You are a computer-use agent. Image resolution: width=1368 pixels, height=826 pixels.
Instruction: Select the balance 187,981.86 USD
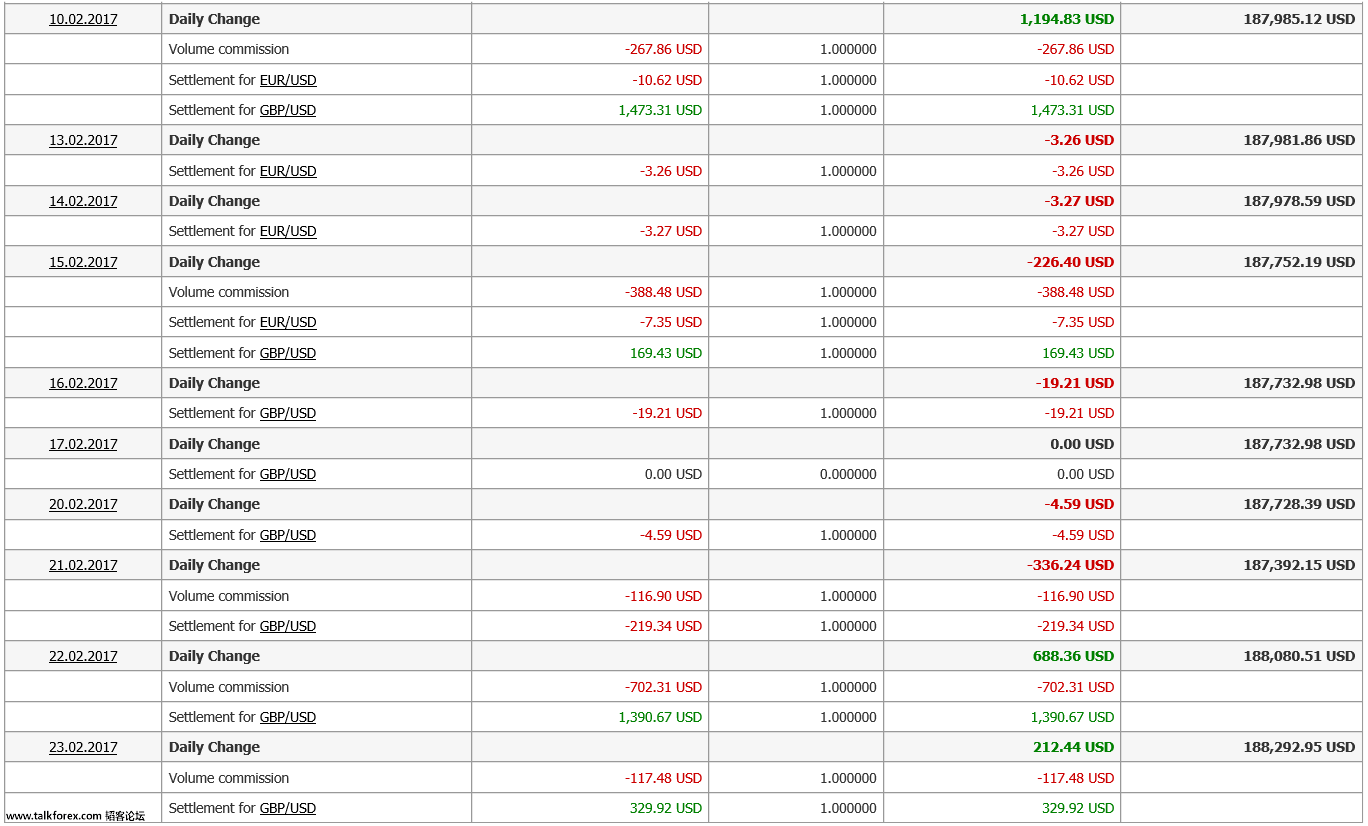tap(1299, 140)
